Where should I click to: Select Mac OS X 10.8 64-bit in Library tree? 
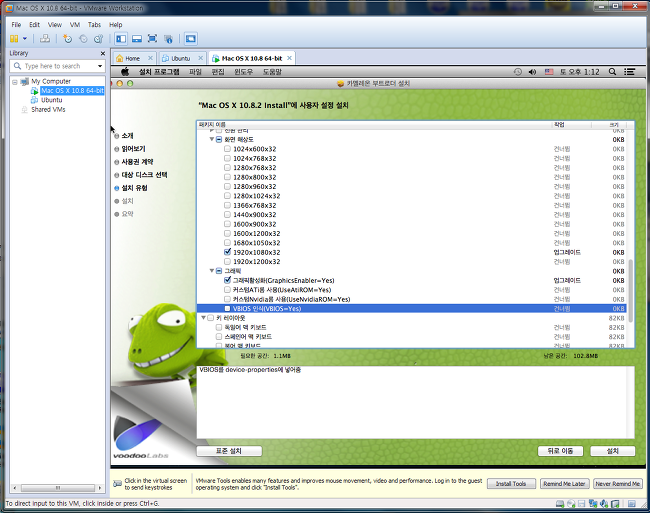pos(72,90)
